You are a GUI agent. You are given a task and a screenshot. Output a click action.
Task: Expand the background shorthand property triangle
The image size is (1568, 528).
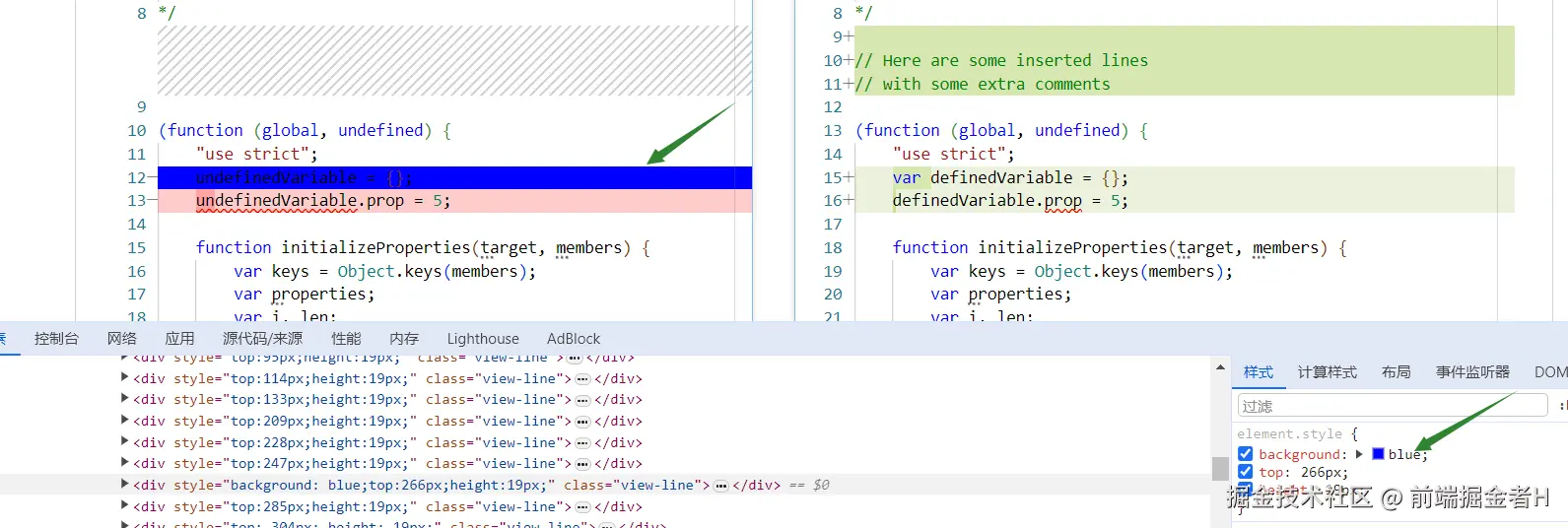click(x=1359, y=454)
